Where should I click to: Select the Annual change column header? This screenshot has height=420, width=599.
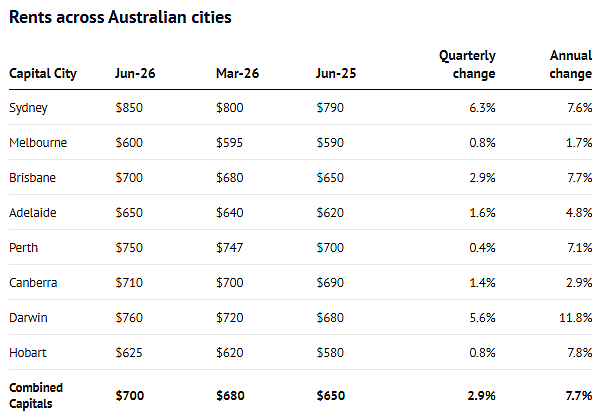click(571, 65)
